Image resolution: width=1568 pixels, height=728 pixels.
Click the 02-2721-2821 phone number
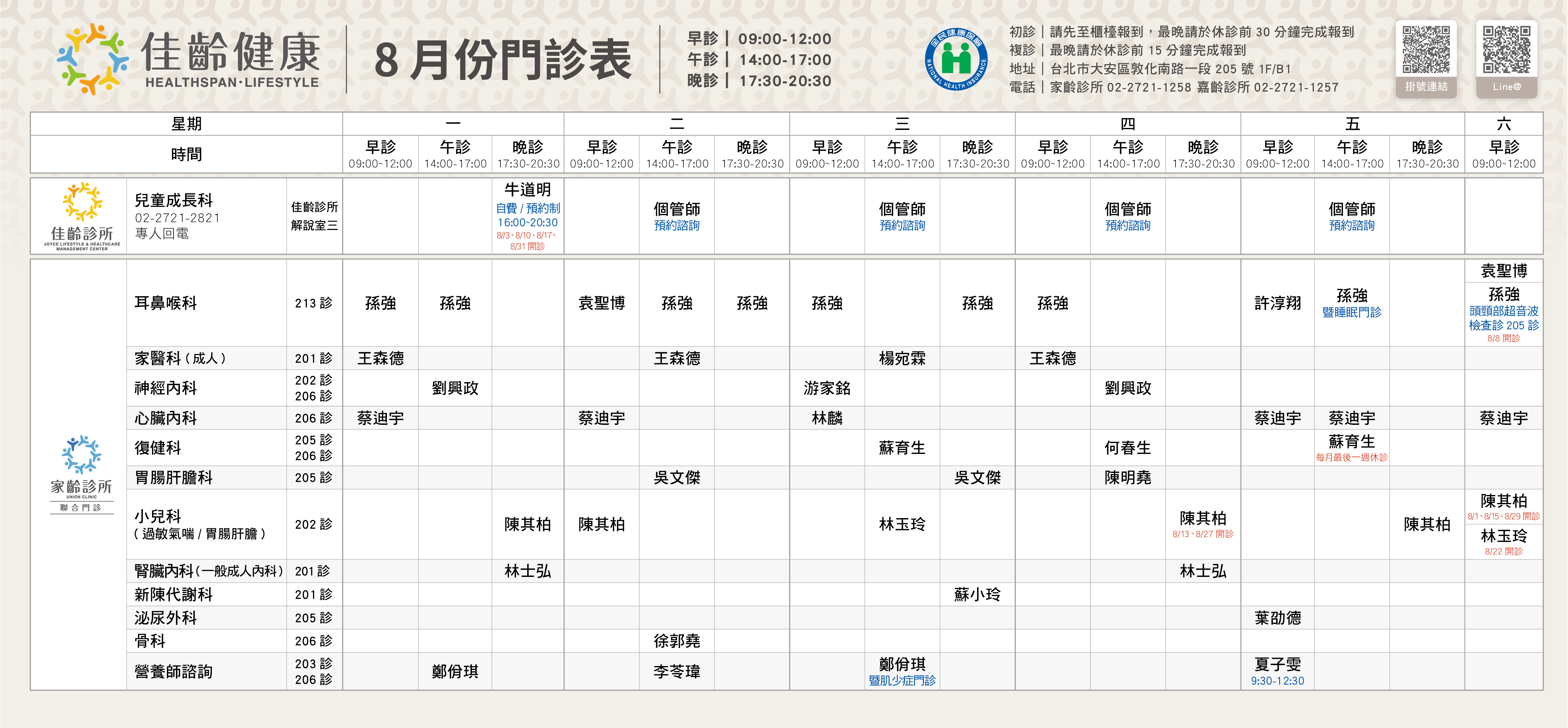[x=178, y=218]
